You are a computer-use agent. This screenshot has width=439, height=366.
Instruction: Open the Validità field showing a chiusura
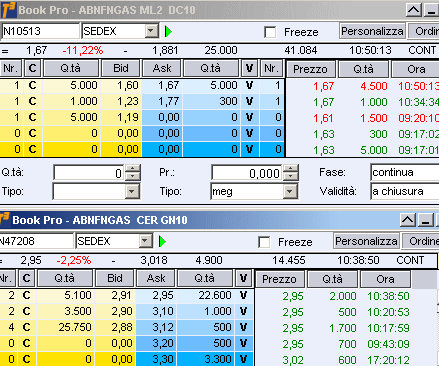[x=404, y=191]
